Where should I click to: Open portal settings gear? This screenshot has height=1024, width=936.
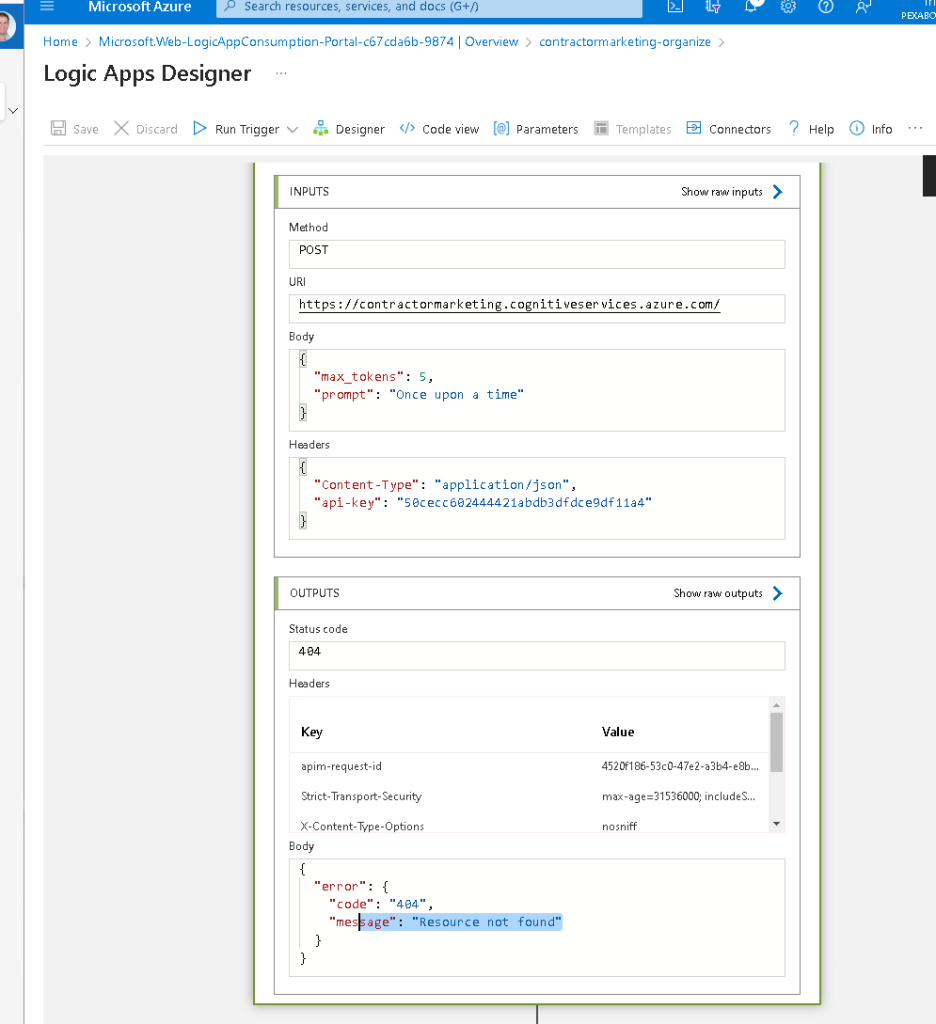(x=788, y=7)
